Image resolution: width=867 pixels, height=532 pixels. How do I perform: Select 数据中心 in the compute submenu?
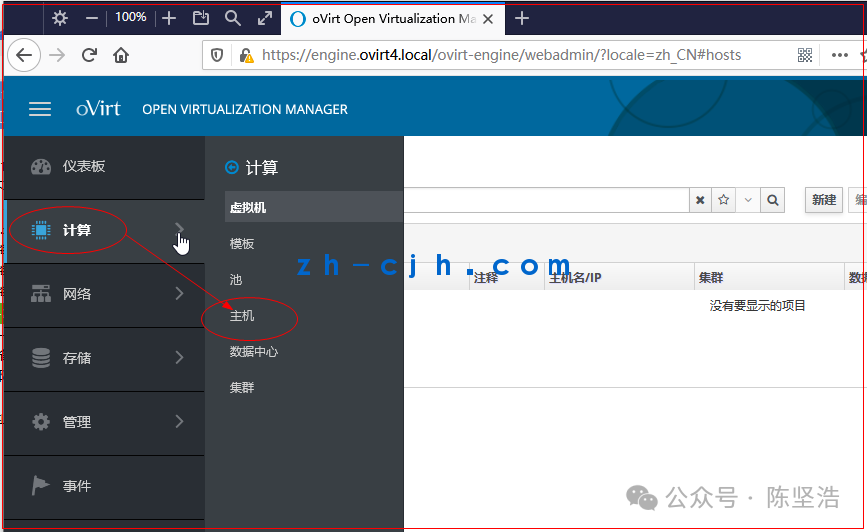(x=254, y=352)
